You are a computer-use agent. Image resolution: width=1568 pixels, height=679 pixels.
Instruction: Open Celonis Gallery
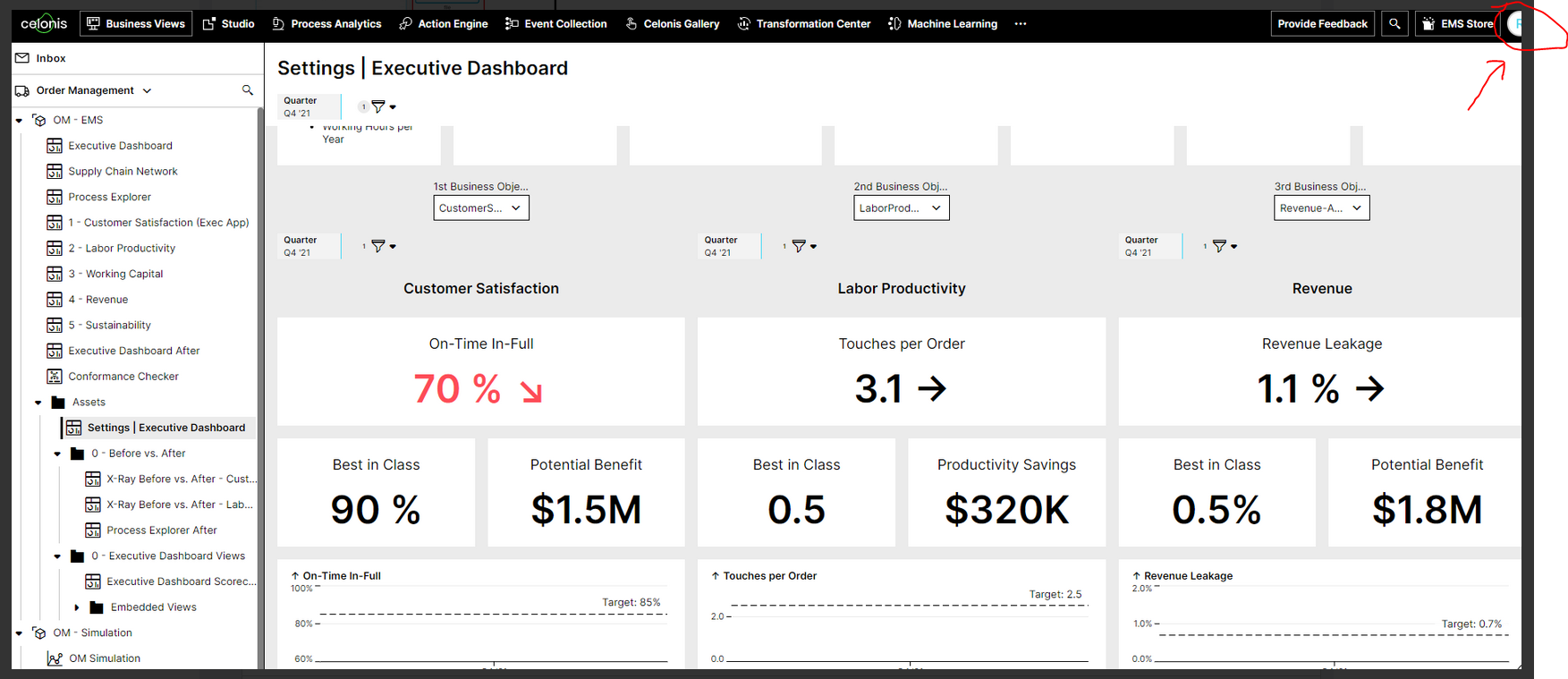click(672, 24)
